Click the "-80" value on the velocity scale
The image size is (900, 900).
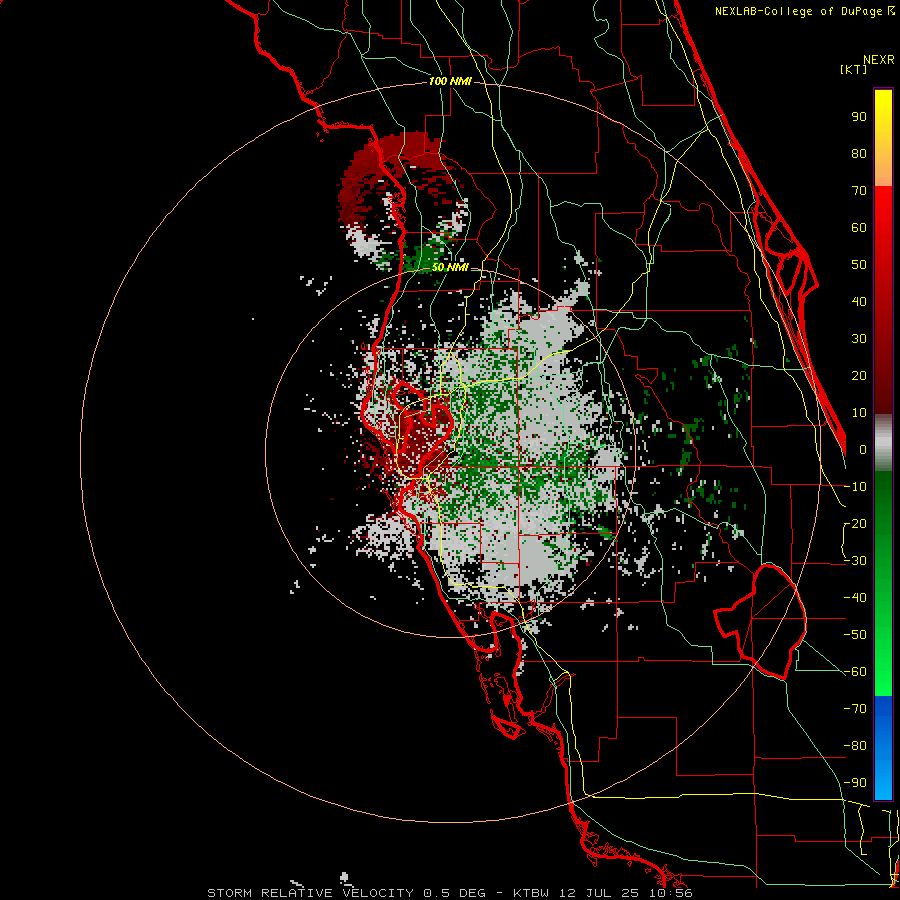(x=855, y=746)
